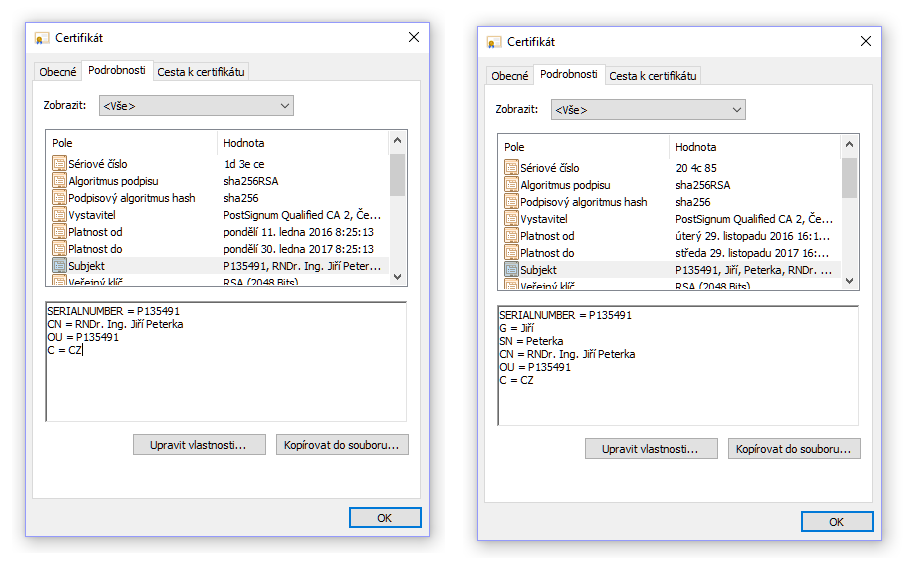Click certificate title icon in left window
918x566 pixels.
coord(42,39)
